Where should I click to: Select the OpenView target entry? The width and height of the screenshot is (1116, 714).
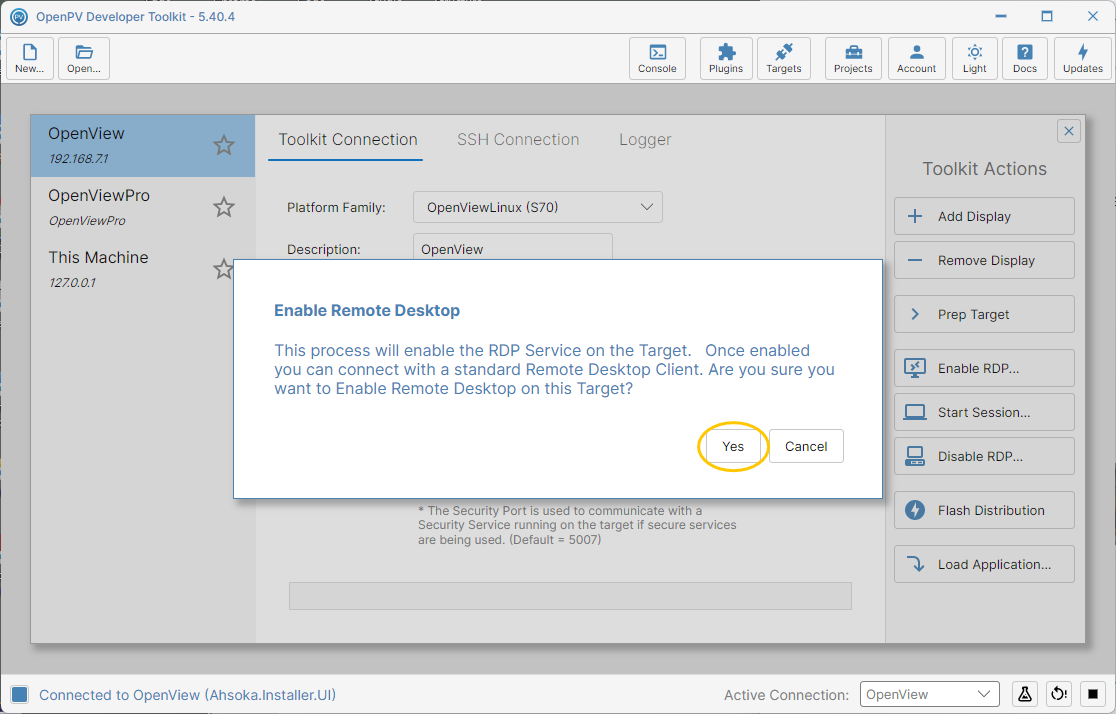pyautogui.click(x=143, y=145)
